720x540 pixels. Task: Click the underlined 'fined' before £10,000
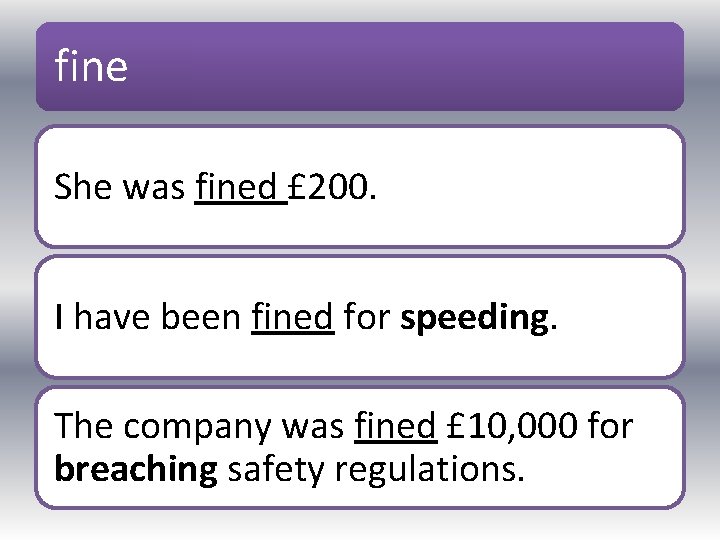(395, 426)
